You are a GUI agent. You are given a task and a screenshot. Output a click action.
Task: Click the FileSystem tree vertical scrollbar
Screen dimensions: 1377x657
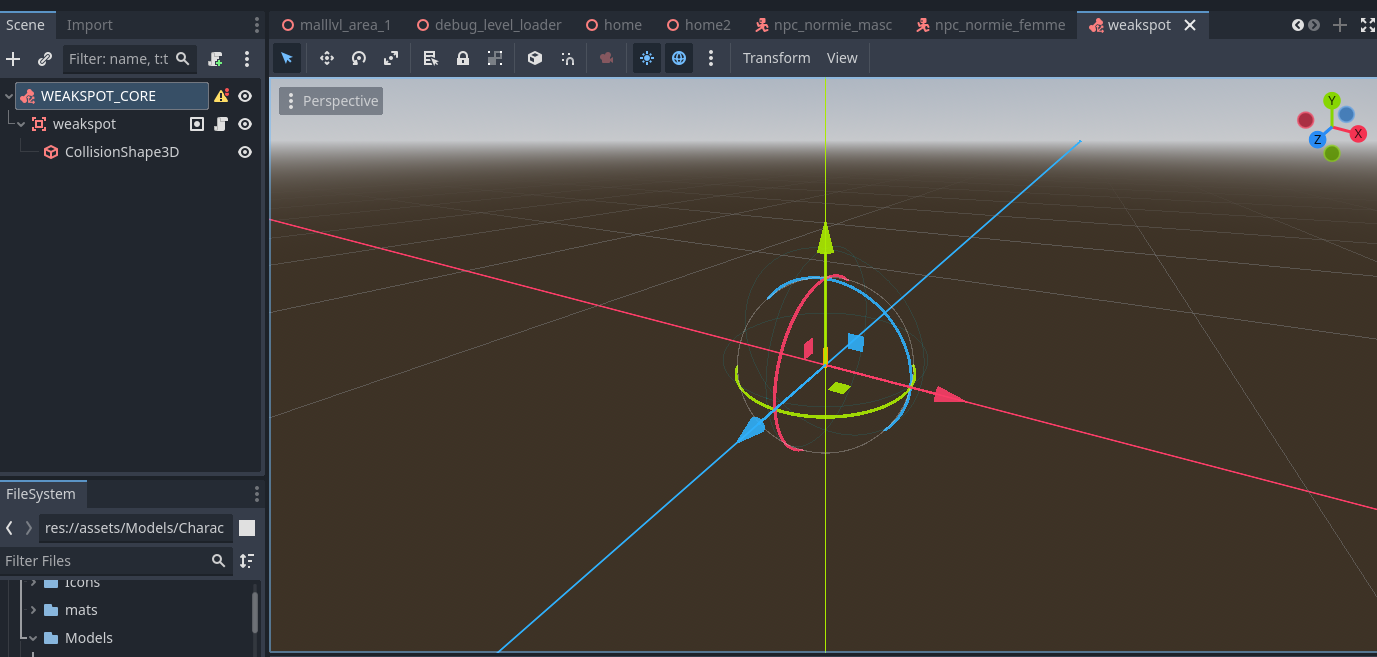tap(255, 612)
